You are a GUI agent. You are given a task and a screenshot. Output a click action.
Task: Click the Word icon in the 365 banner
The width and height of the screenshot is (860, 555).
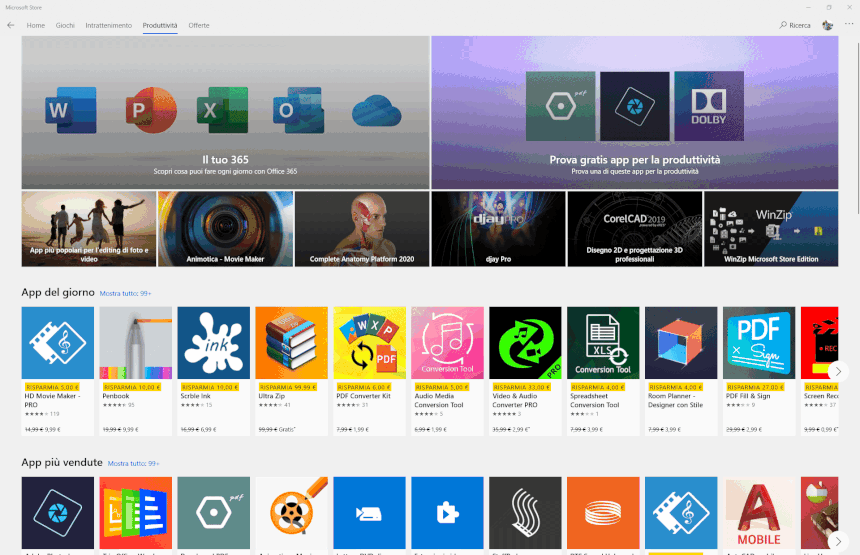pos(71,110)
